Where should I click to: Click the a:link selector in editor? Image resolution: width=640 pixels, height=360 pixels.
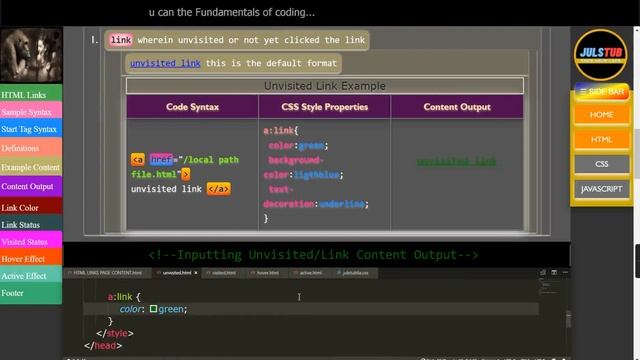(120, 297)
